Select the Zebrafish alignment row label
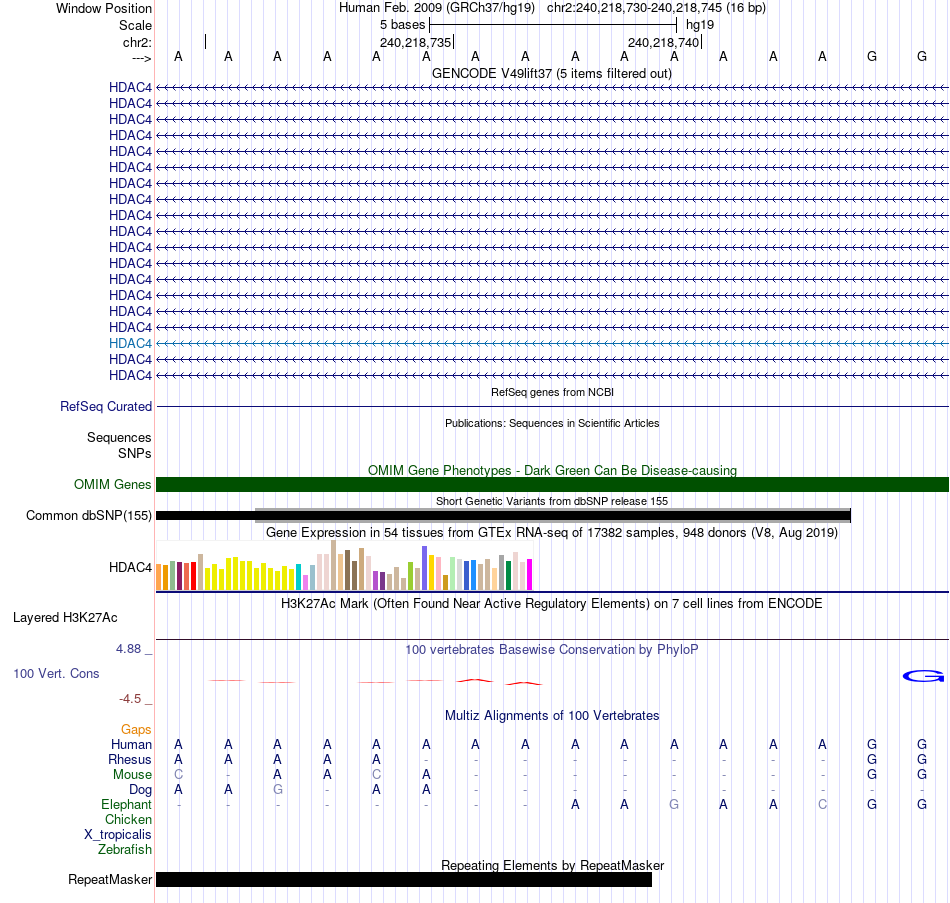The width and height of the screenshot is (950, 903). click(x=125, y=849)
